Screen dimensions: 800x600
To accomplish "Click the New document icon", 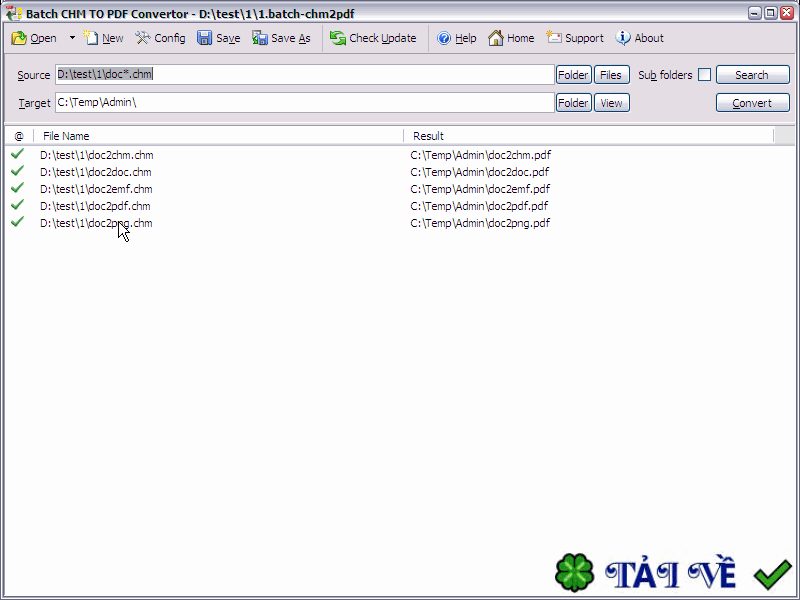I will tap(91, 38).
